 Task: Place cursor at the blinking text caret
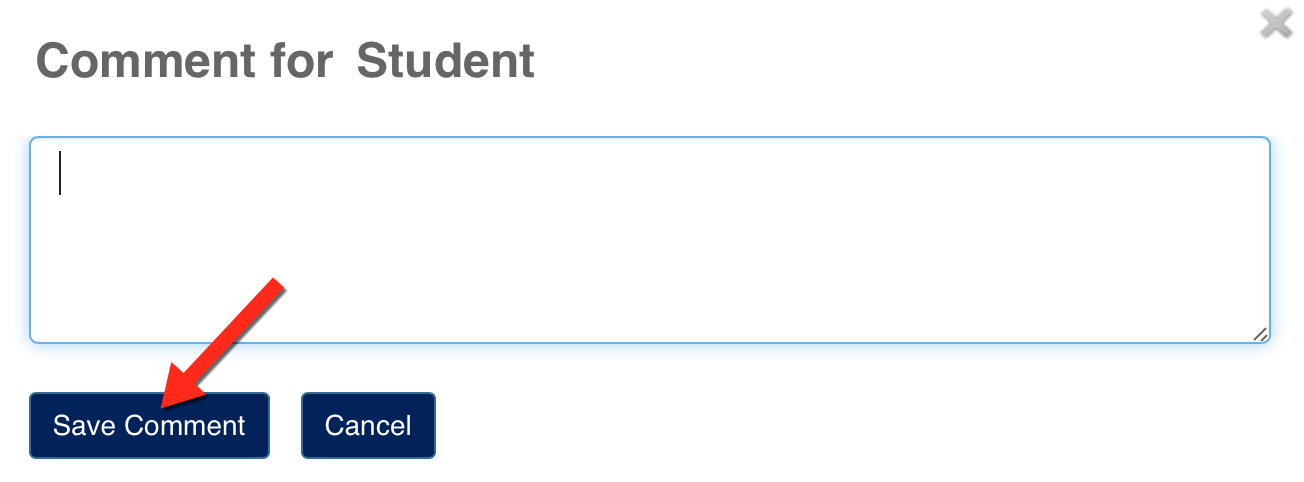click(61, 172)
